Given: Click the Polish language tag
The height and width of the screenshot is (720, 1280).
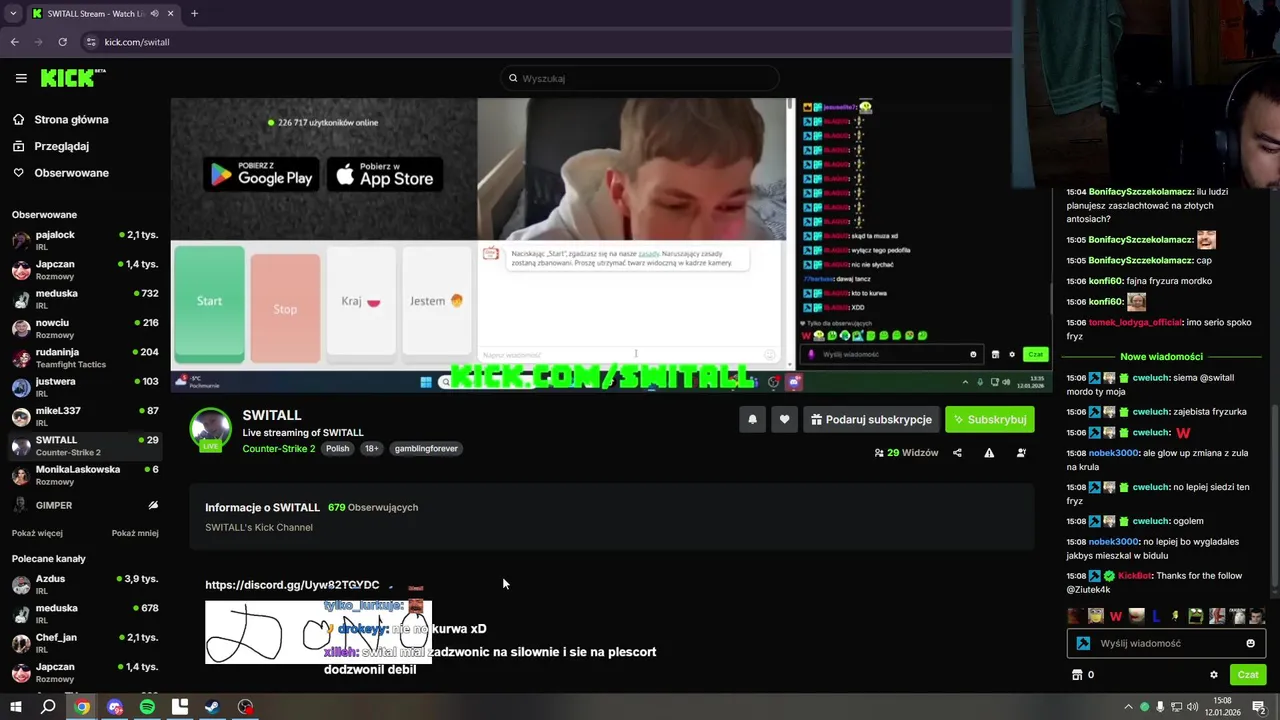Looking at the screenshot, I should pyautogui.click(x=338, y=449).
